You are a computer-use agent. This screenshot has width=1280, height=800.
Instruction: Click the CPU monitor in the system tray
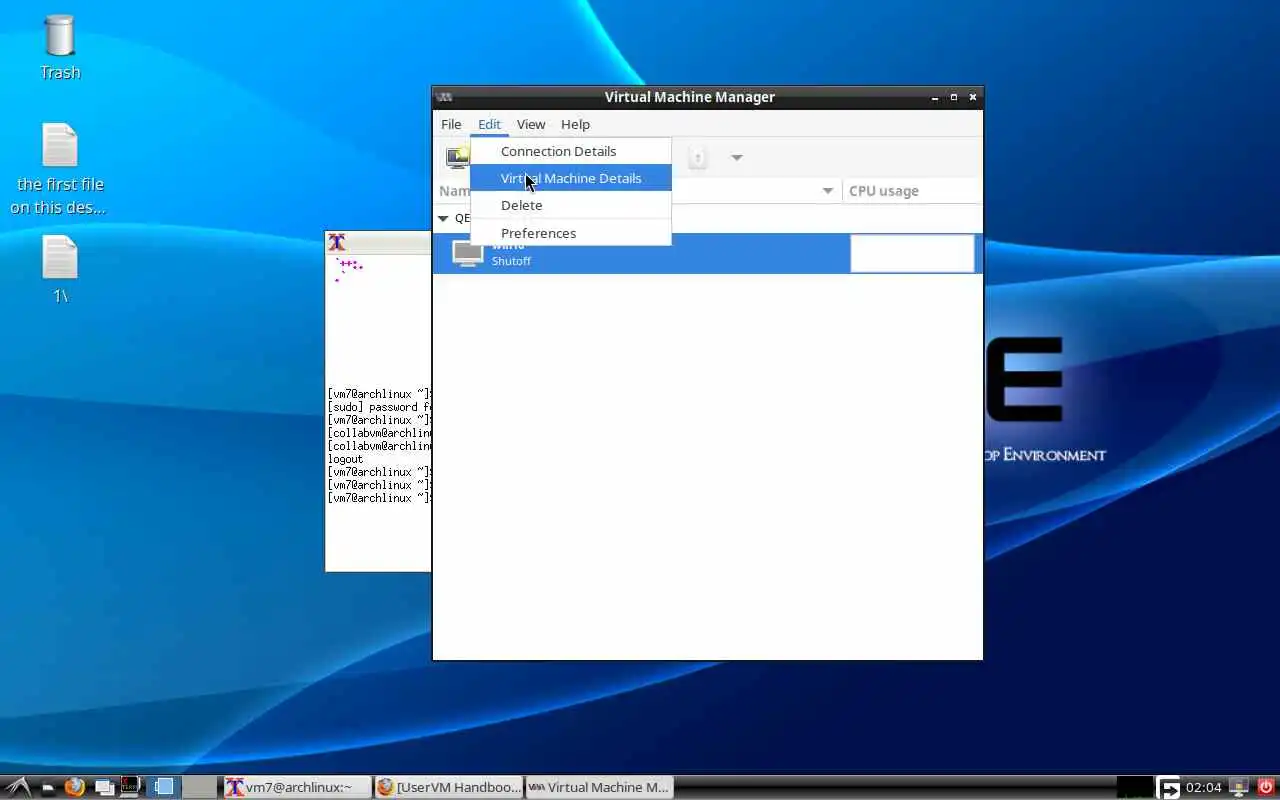[x=1135, y=787]
